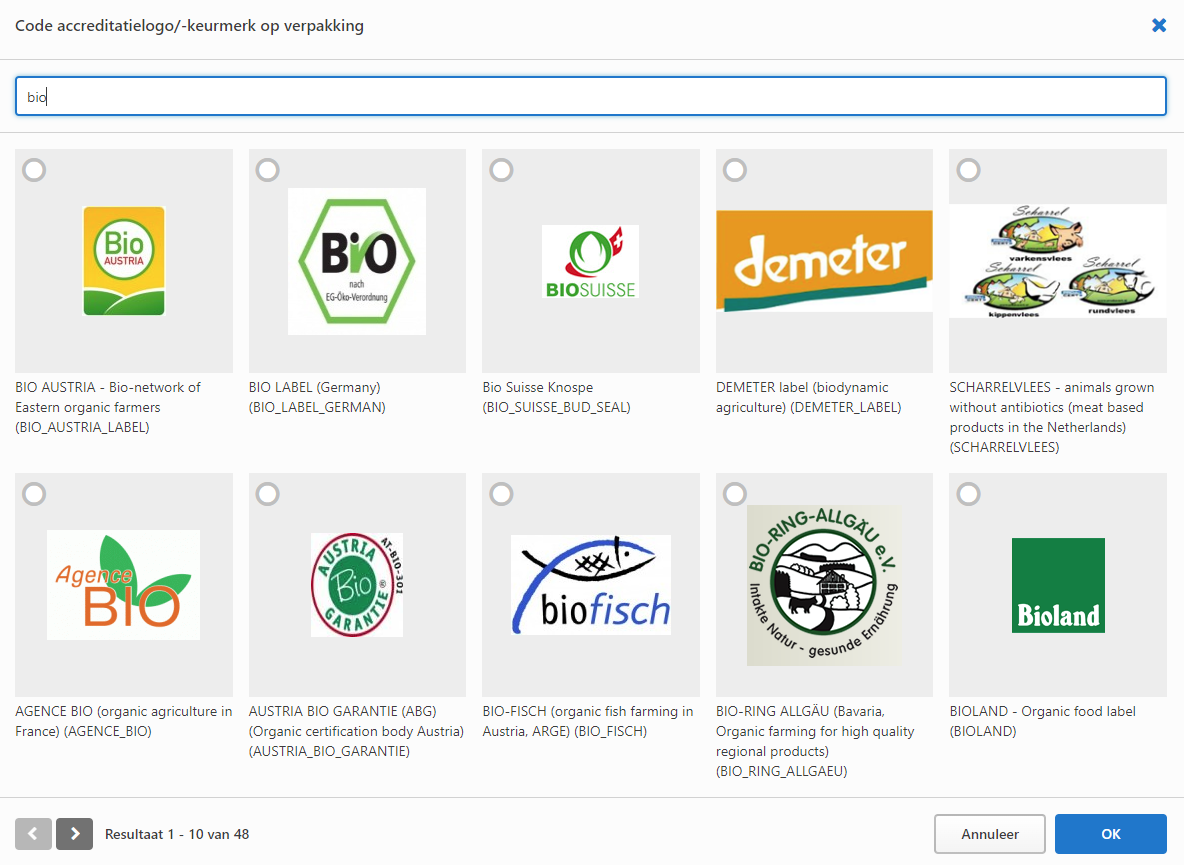The width and height of the screenshot is (1184, 865).
Task: Cancel with the Annuleer button
Action: click(x=990, y=834)
